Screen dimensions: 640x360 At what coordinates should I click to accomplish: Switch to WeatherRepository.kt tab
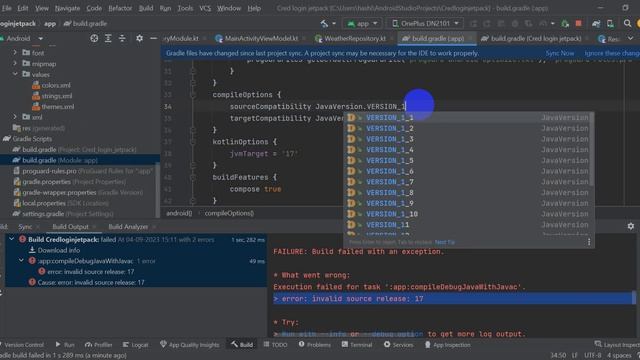tap(355, 38)
